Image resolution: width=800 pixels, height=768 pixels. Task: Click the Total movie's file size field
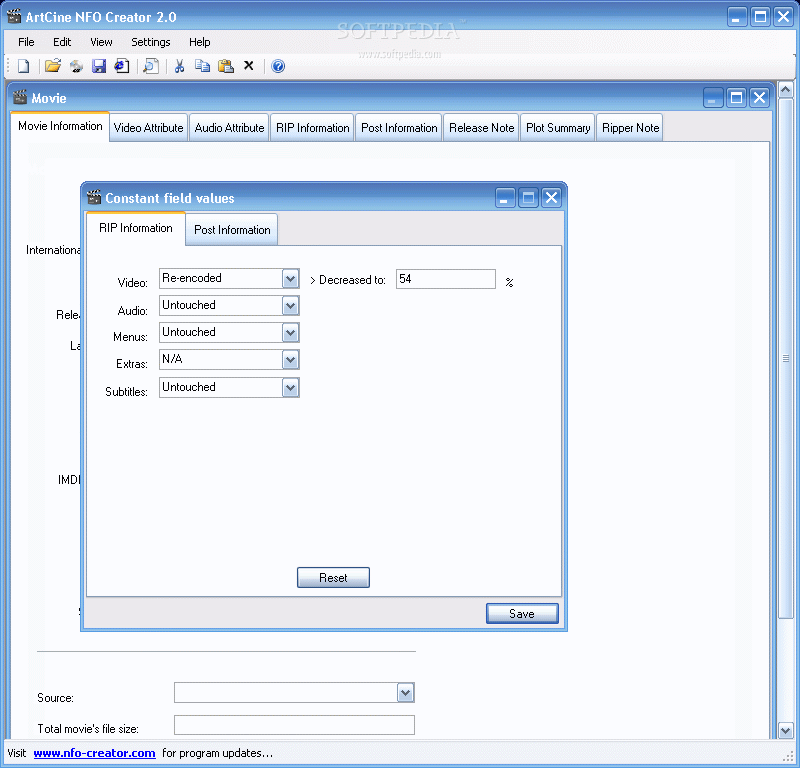pyautogui.click(x=294, y=725)
